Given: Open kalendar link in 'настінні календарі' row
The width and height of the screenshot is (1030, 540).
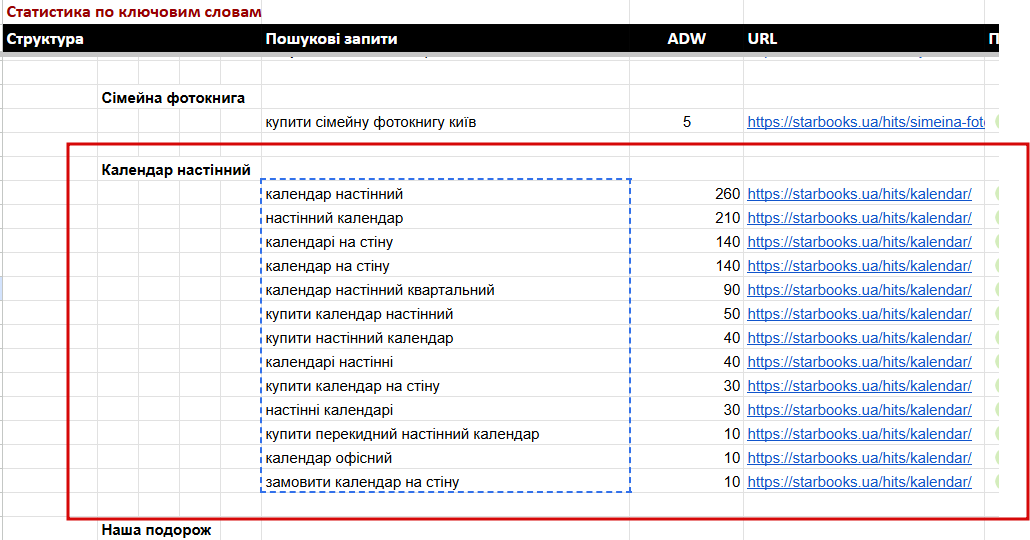Looking at the screenshot, I should (x=859, y=410).
